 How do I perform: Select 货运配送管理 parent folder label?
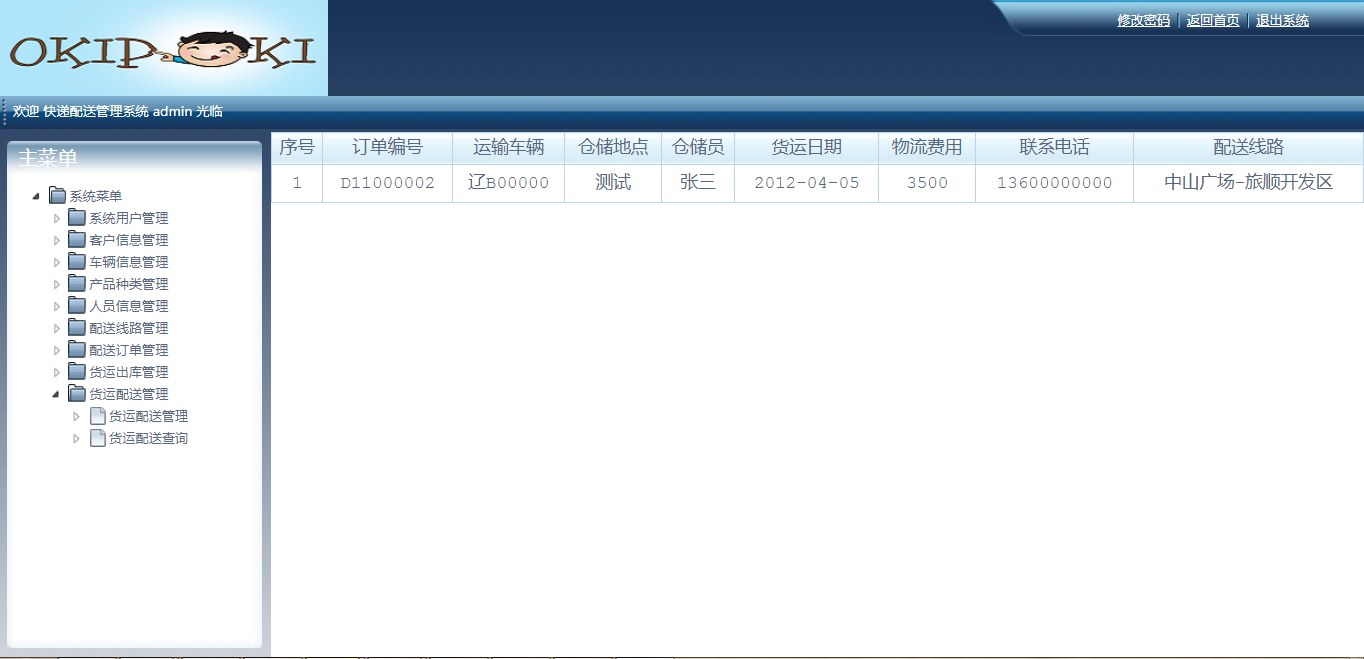click(129, 394)
